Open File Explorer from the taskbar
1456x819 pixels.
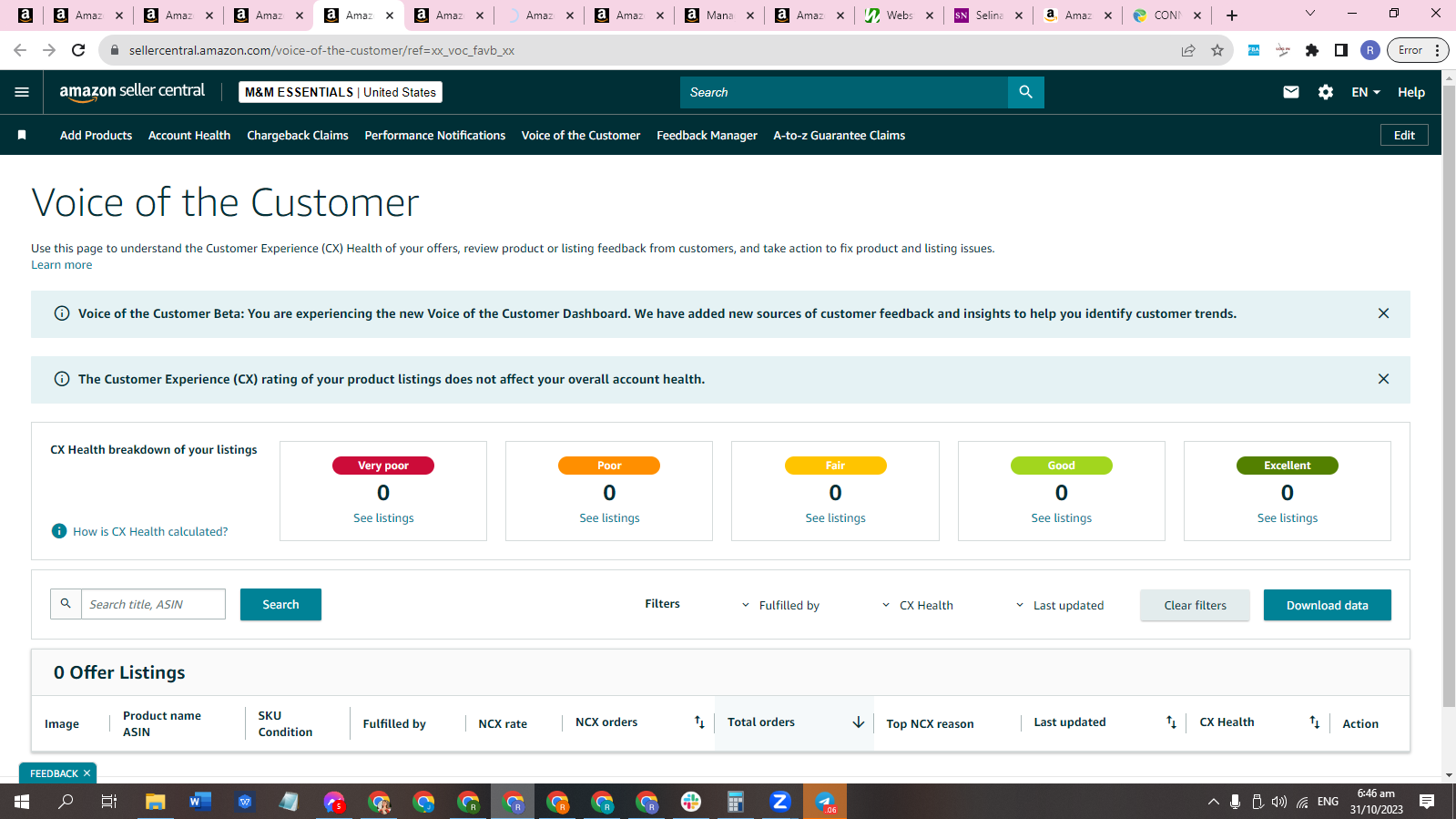point(156,802)
